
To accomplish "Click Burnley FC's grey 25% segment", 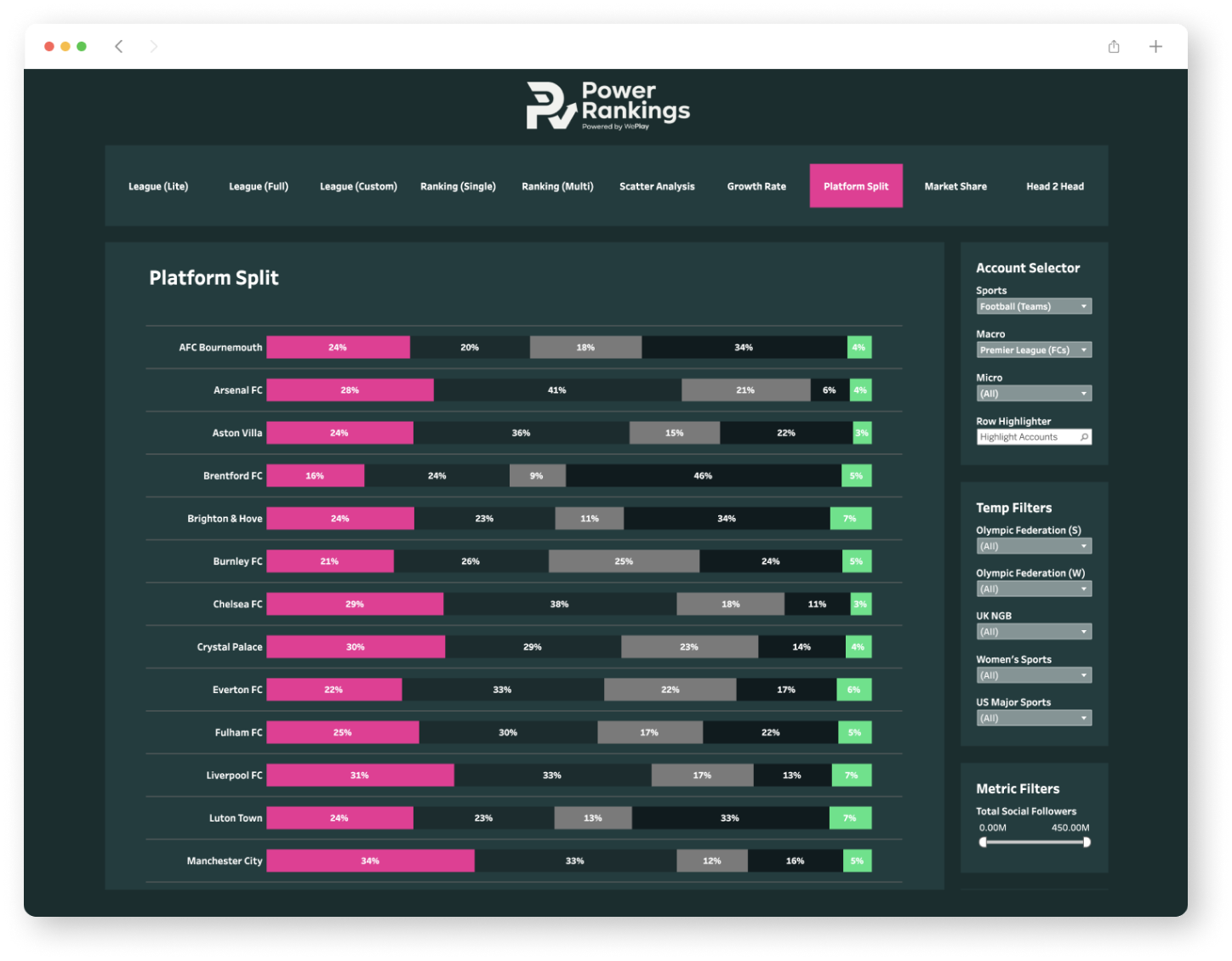I will [x=624, y=561].
